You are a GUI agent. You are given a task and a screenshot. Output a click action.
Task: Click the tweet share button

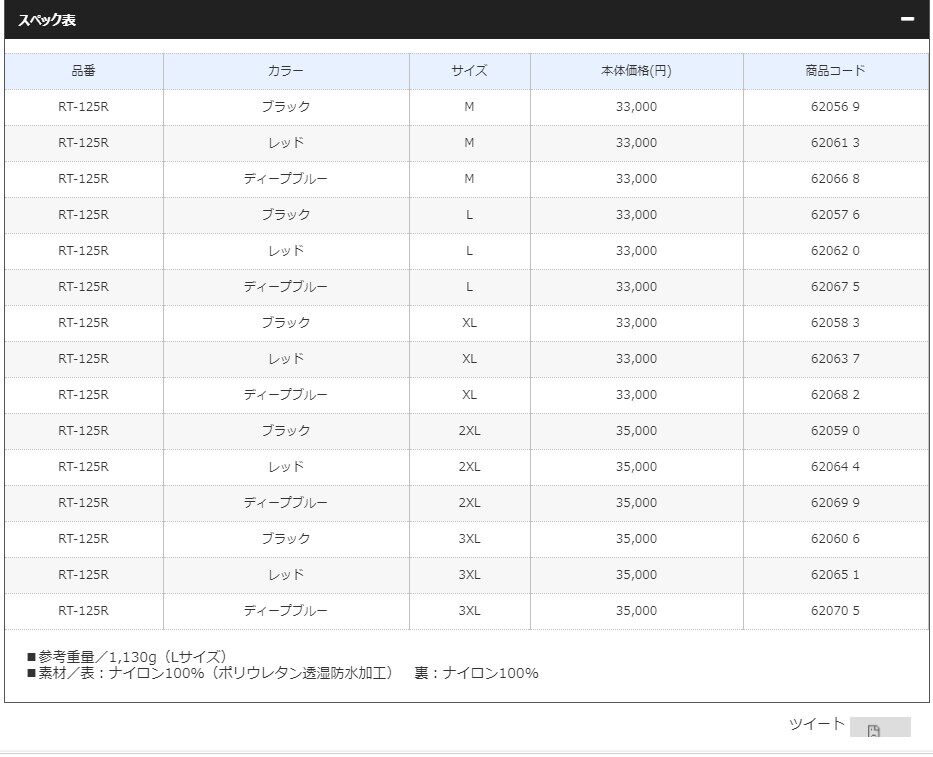coord(880,727)
